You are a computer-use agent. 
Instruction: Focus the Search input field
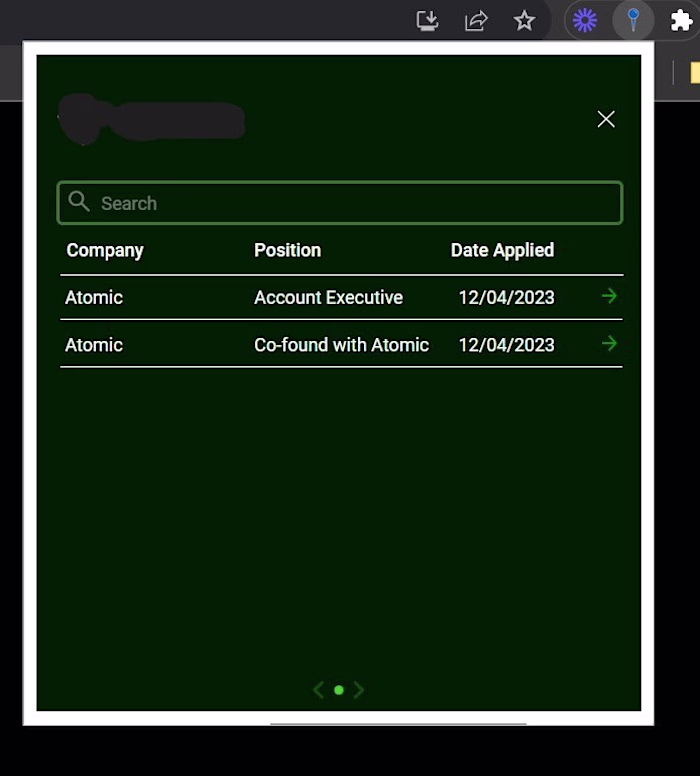coord(340,203)
